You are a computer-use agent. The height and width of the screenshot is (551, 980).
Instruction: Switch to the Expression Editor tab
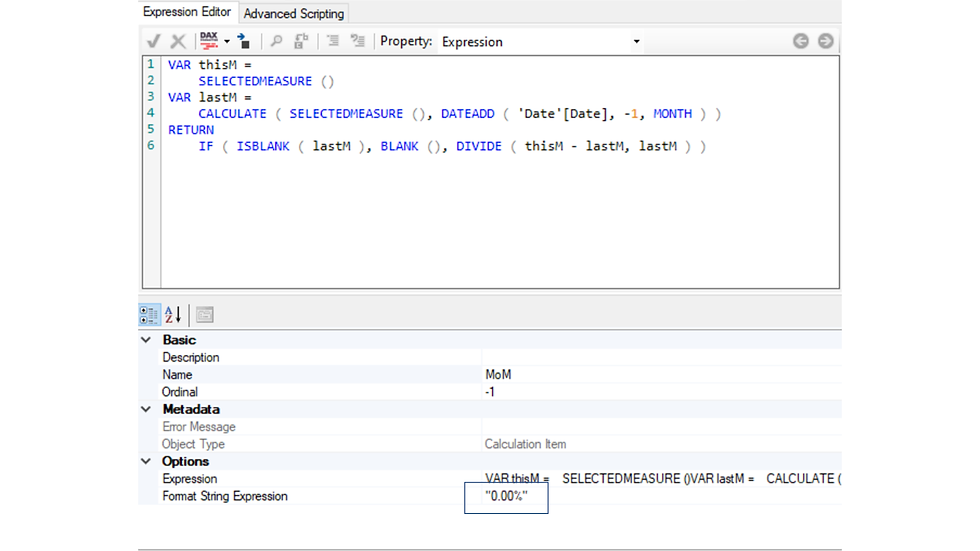click(187, 12)
